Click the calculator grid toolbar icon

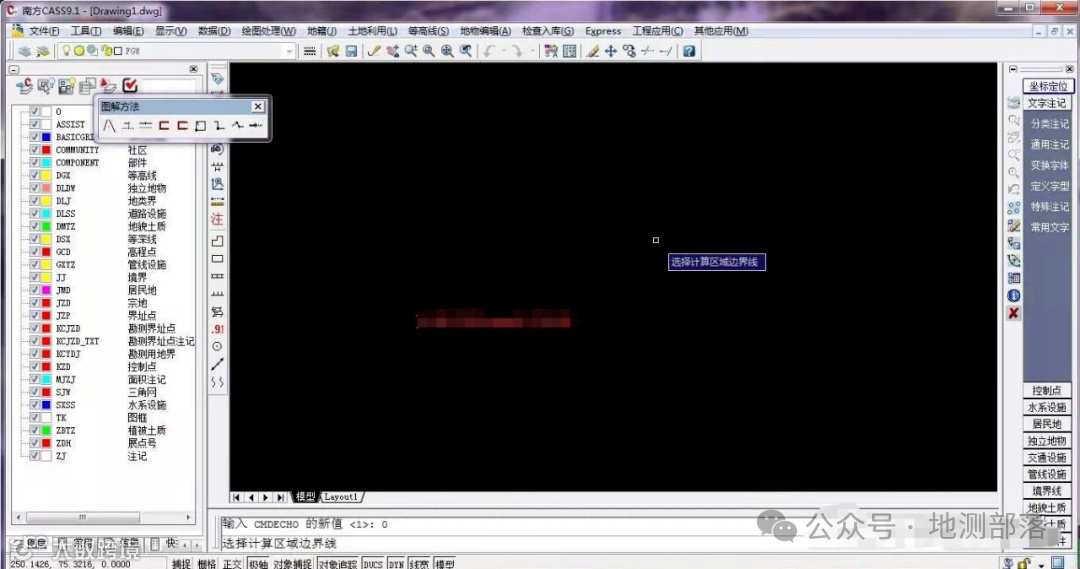click(570, 51)
